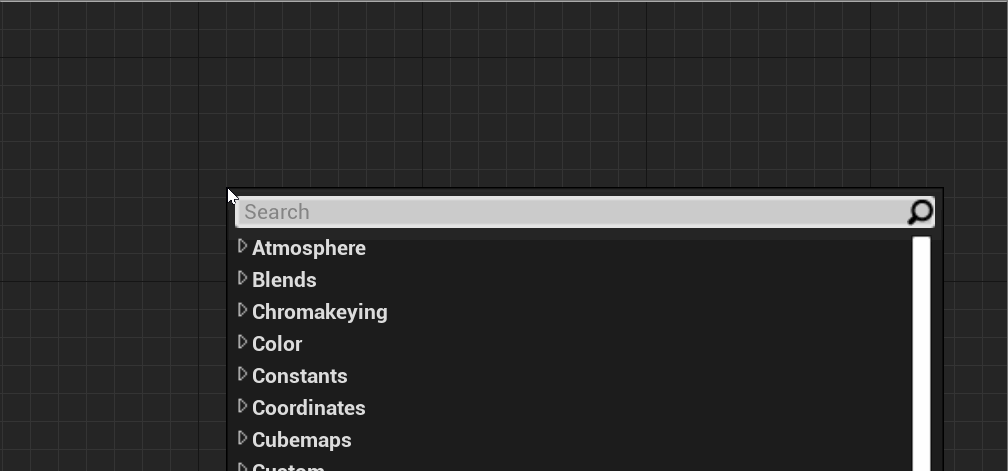Expand the Chromakeying disclosure triangle
The height and width of the screenshot is (471, 1008).
[x=242, y=310]
